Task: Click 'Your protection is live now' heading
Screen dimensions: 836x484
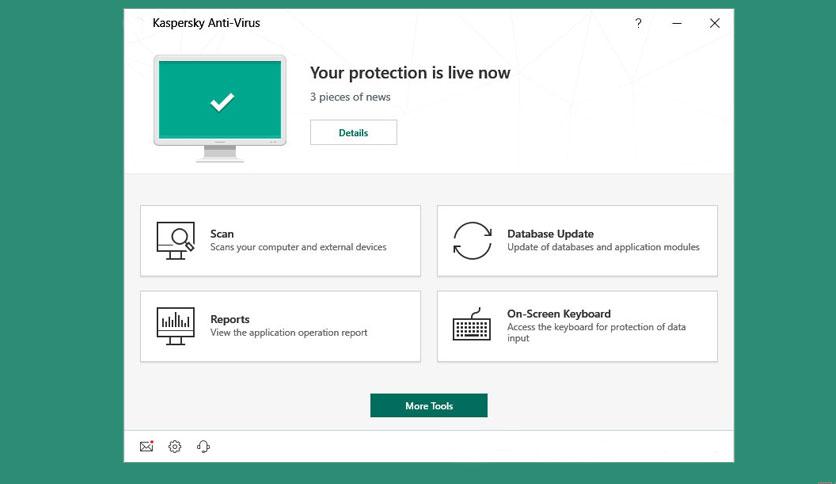Action: [410, 72]
